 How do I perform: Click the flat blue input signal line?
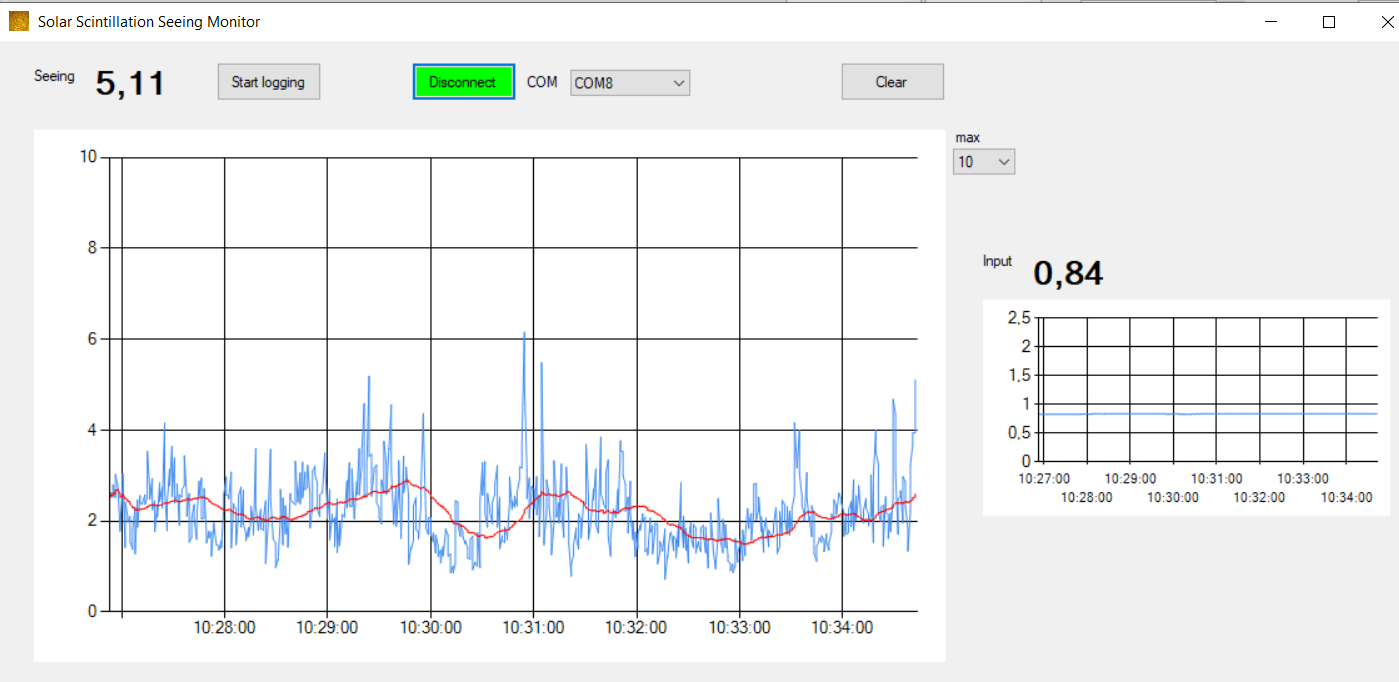click(1210, 413)
